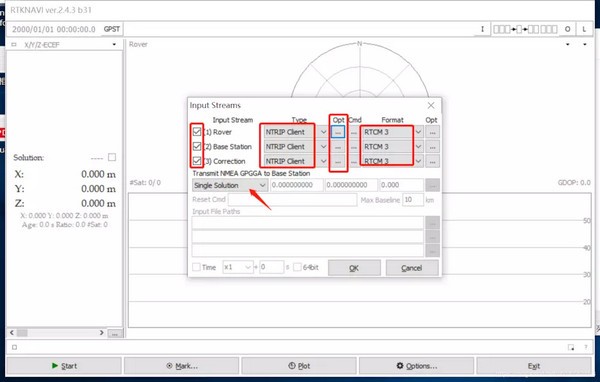
Task: Click the Max Baseline input field
Action: 413,200
